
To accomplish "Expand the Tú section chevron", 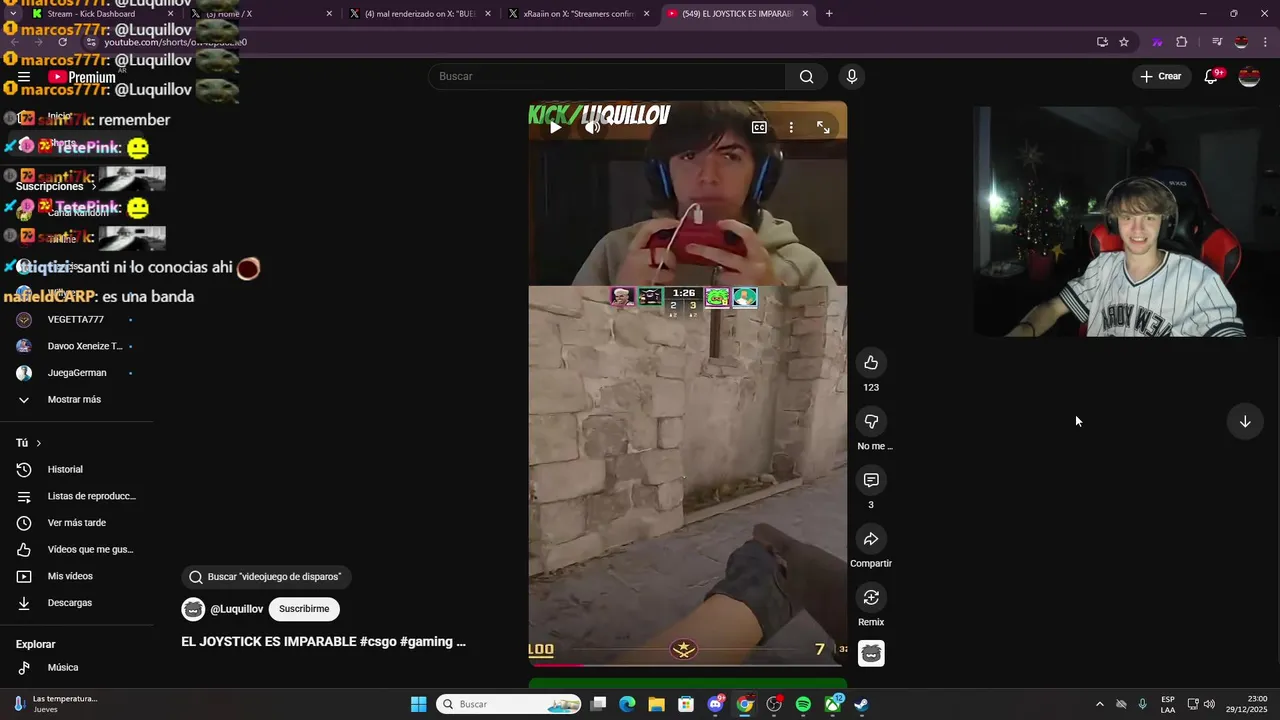I will click(x=38, y=443).
